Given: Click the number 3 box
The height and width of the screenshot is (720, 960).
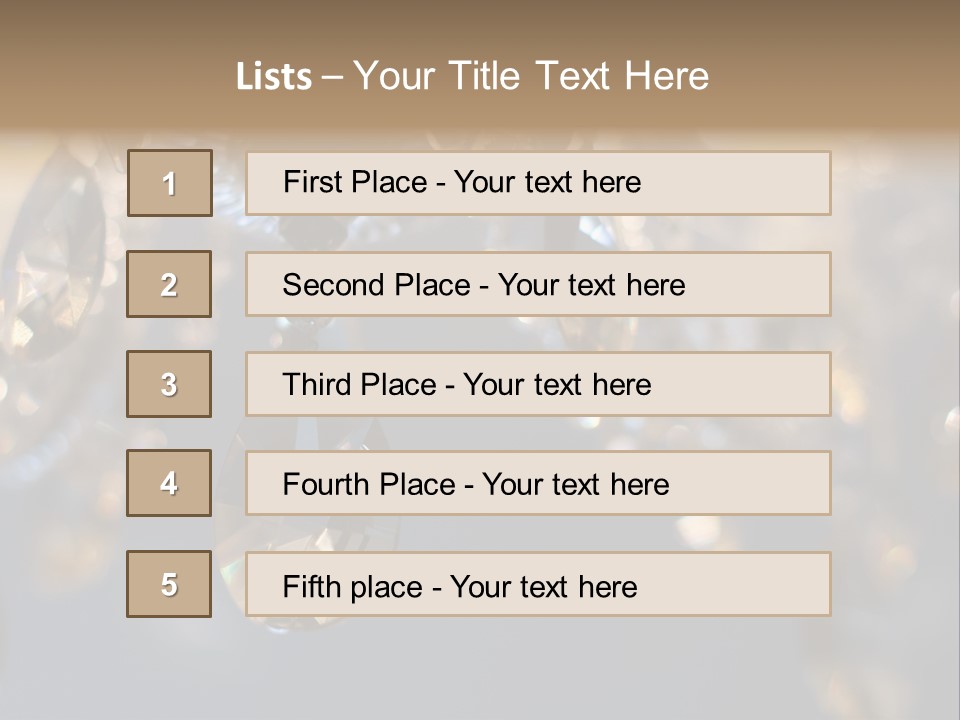Looking at the screenshot, I should [x=169, y=384].
